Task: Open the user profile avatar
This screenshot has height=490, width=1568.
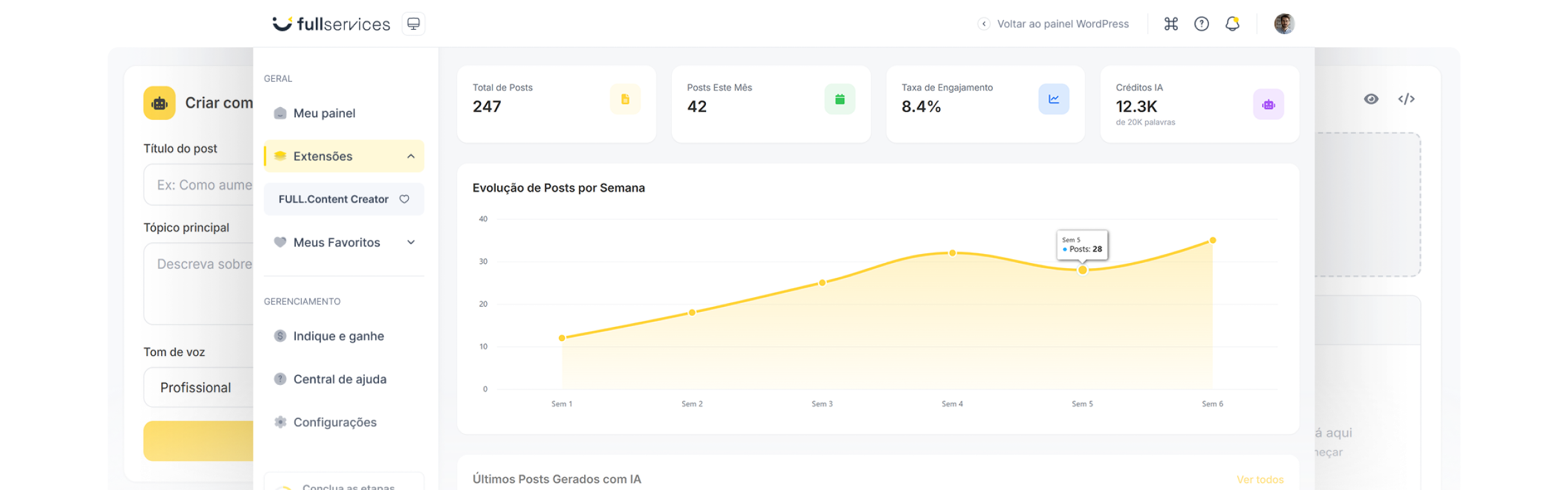Action: 1284,24
